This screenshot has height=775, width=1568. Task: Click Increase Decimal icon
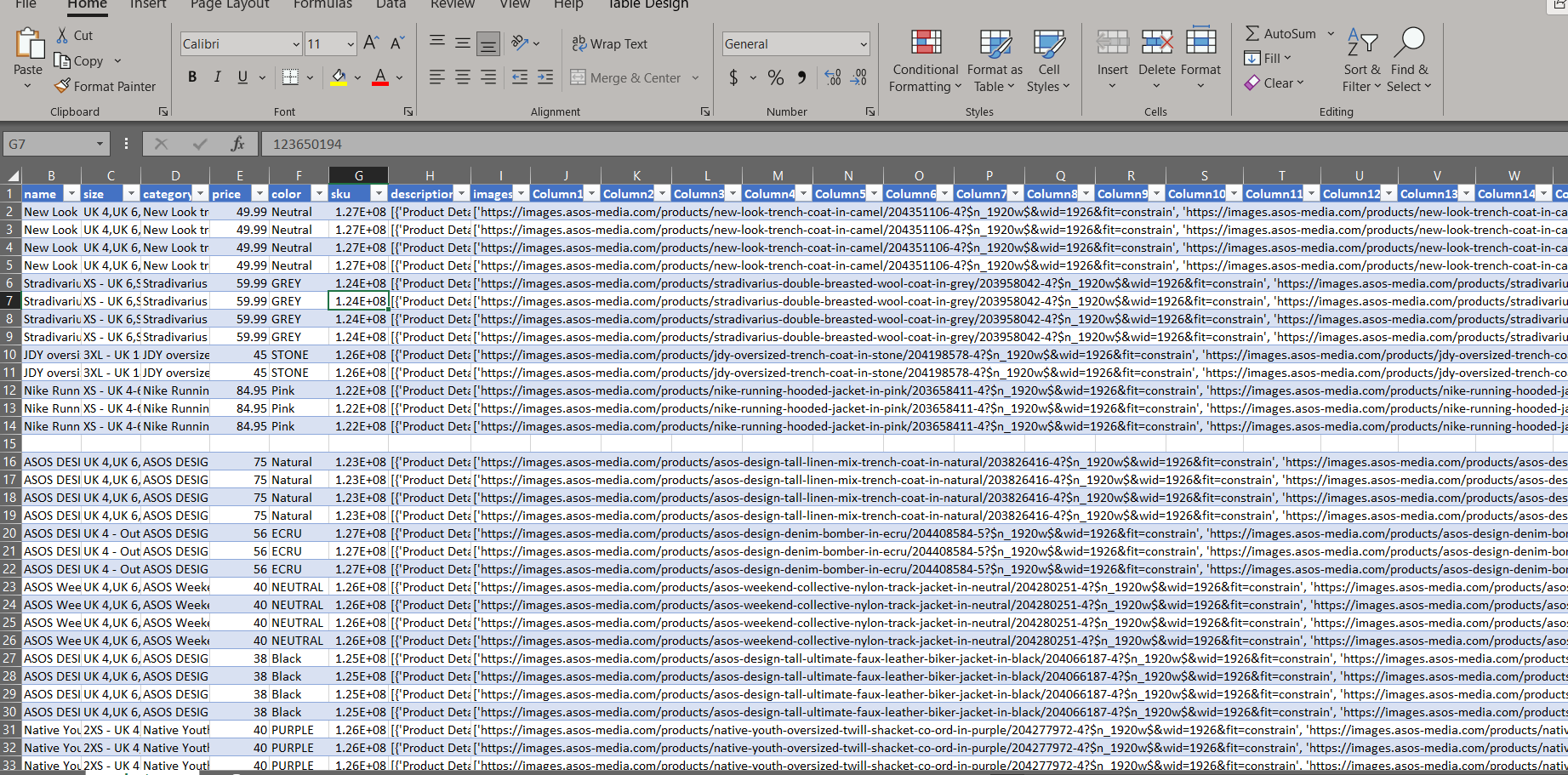click(833, 77)
